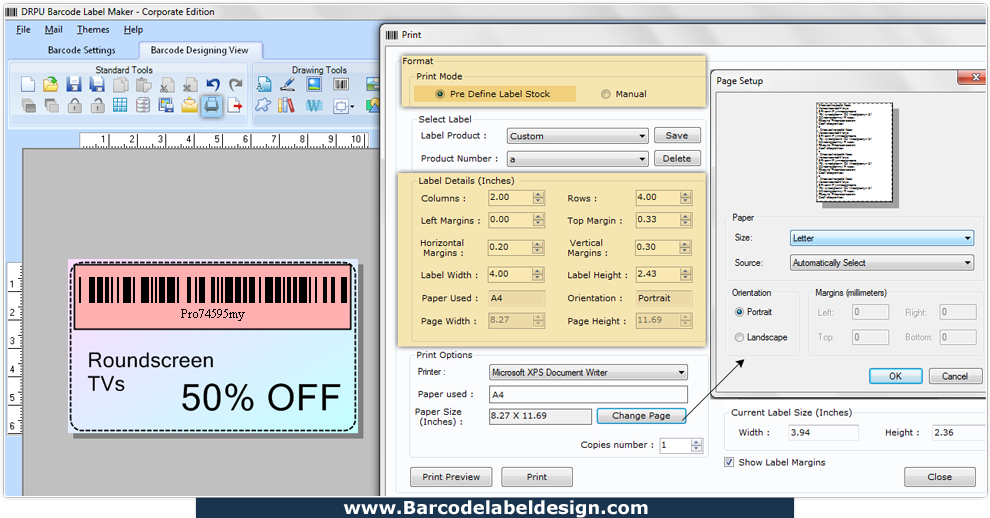Click the Save floppy disk icon
This screenshot has height=518, width=990.
coord(74,84)
